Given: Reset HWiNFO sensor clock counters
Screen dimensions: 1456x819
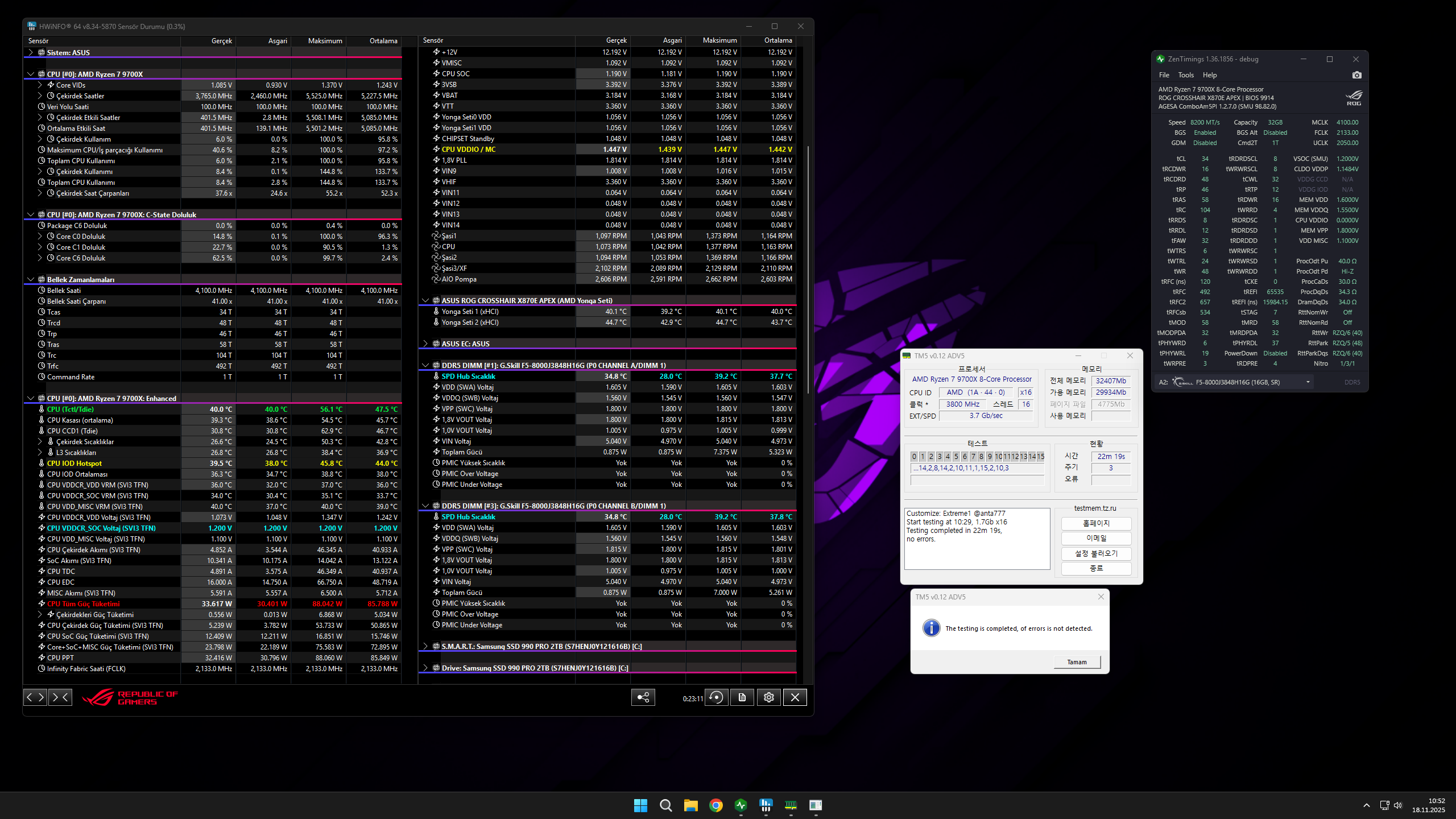Looking at the screenshot, I should point(717,697).
